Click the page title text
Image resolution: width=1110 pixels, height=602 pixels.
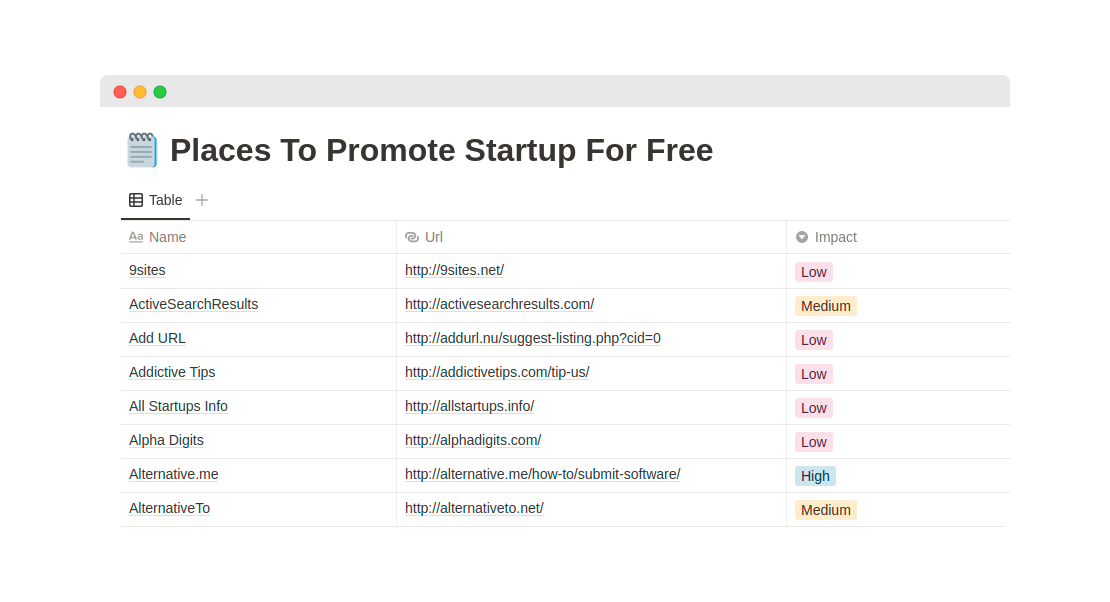[442, 150]
